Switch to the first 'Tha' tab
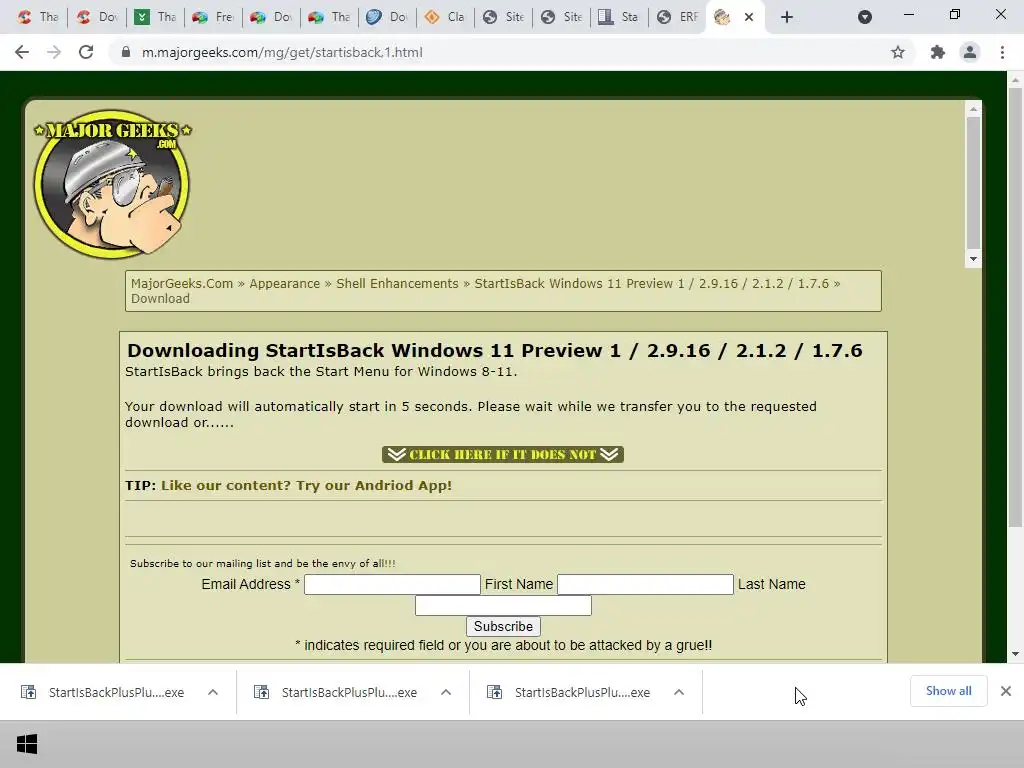This screenshot has width=1024, height=768. (37, 17)
